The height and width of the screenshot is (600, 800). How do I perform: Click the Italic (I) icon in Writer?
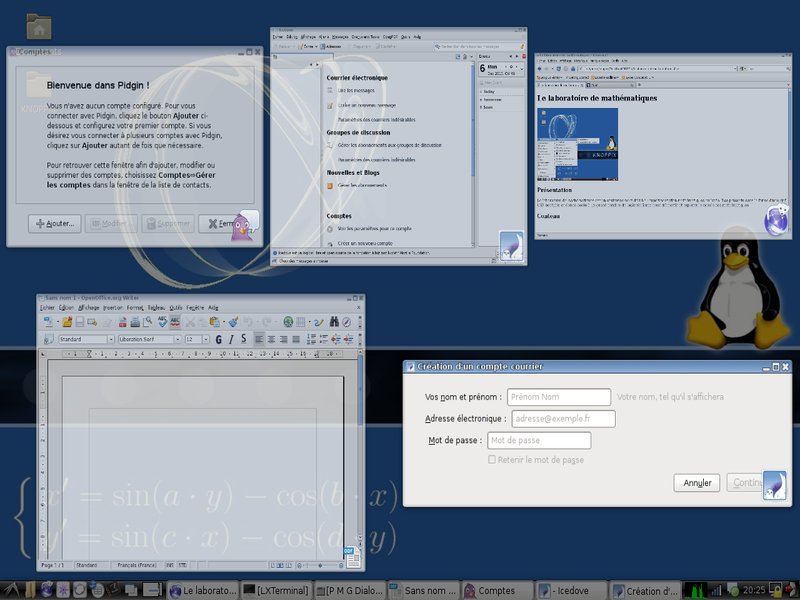(x=230, y=339)
